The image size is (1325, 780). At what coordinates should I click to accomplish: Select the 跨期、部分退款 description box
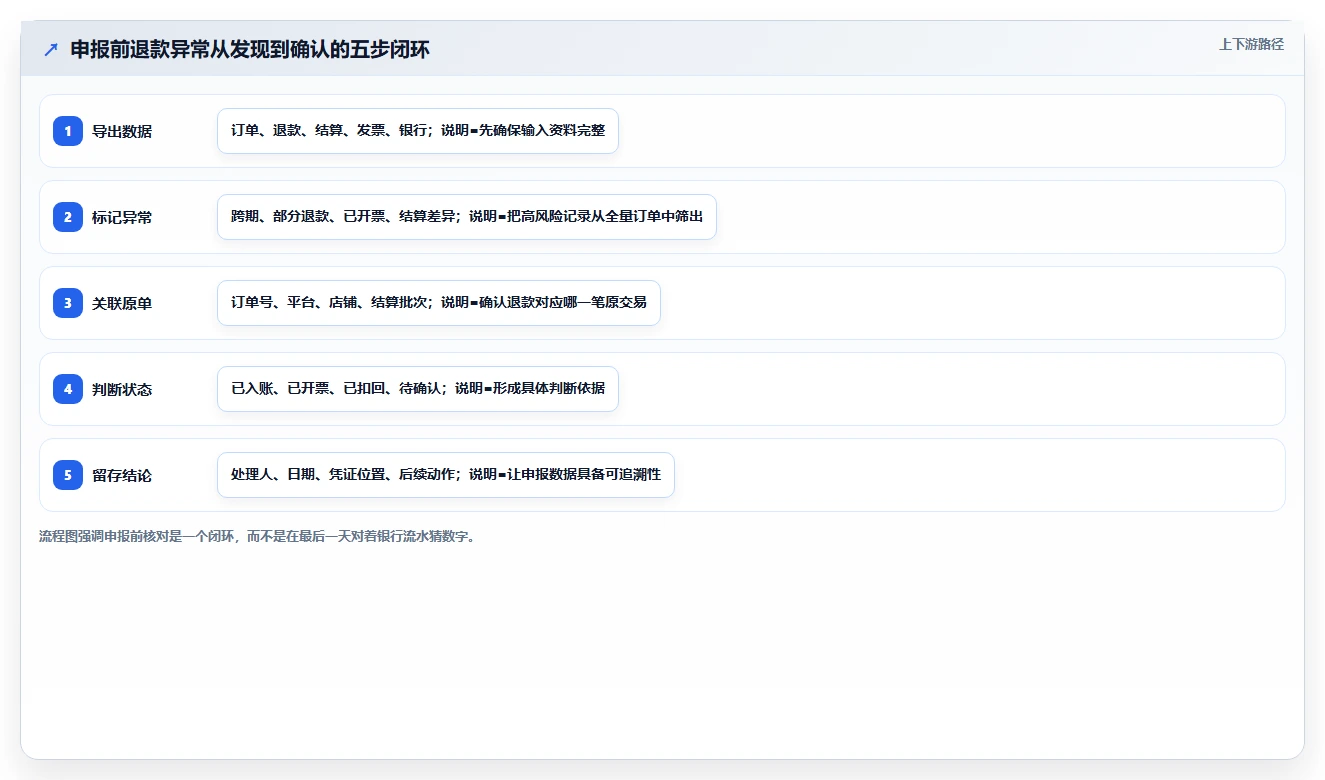pos(467,217)
